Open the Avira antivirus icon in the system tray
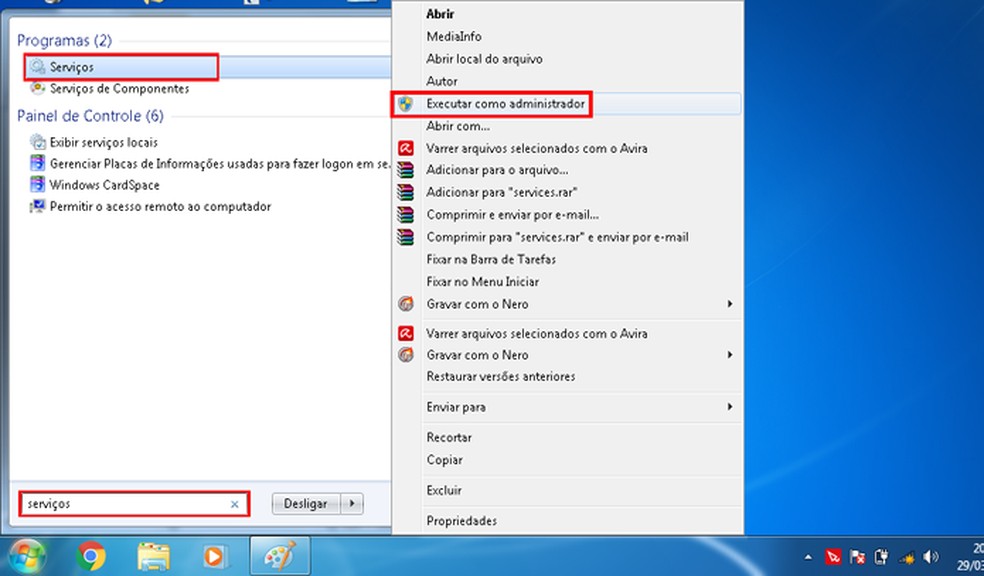 [x=833, y=557]
